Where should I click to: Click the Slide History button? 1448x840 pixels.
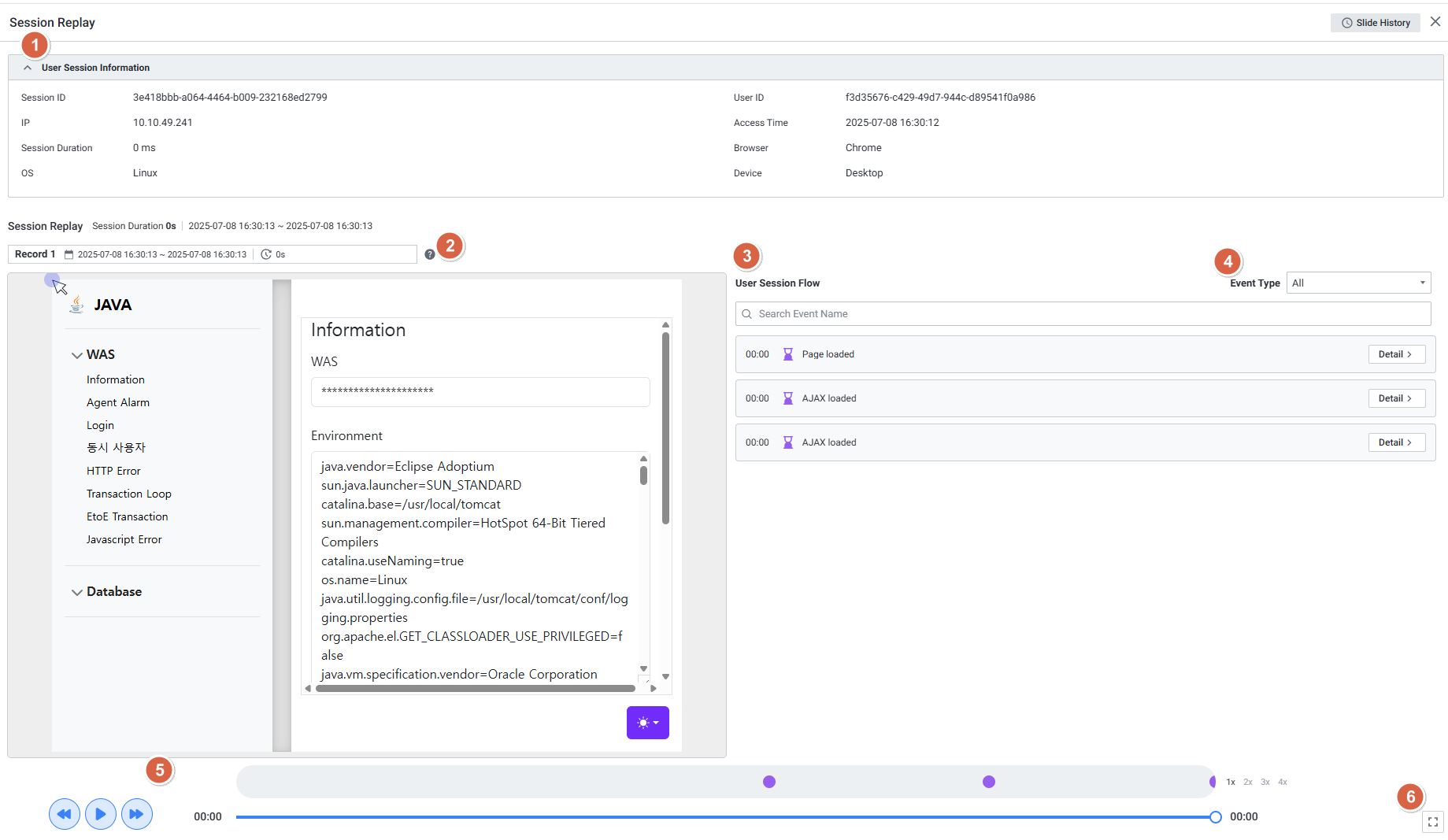[x=1375, y=23]
